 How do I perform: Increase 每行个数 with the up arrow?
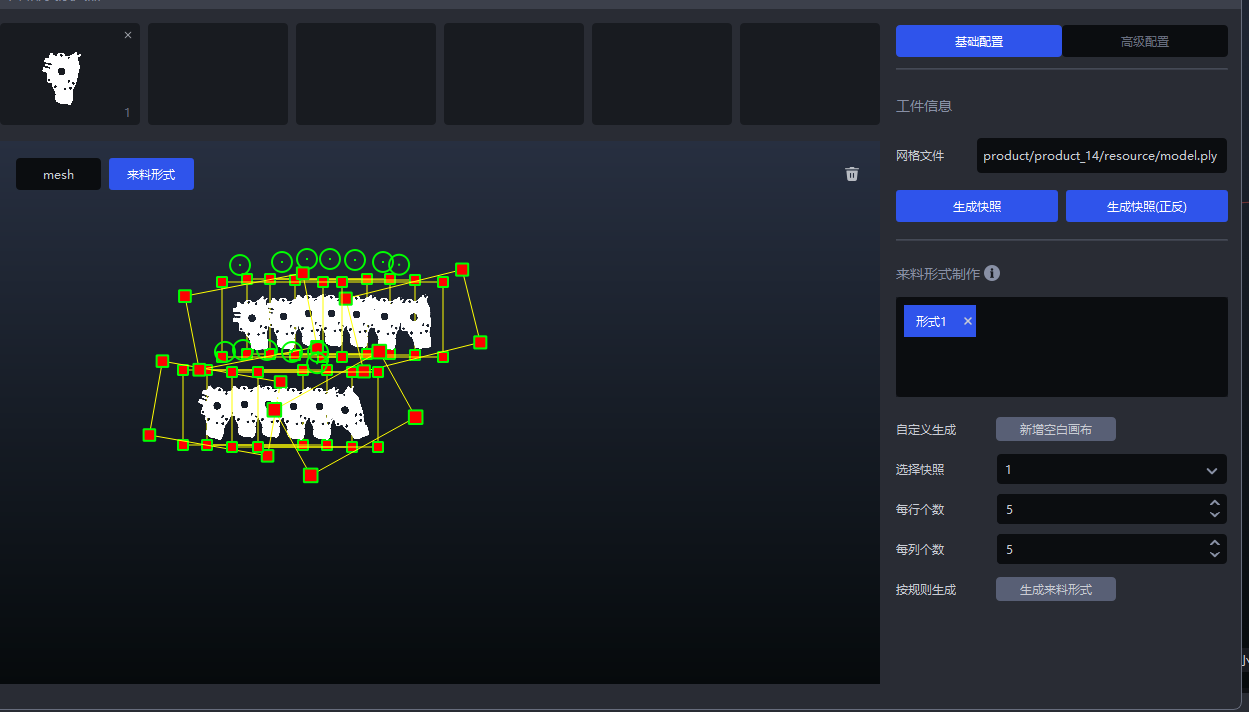[1214, 504]
